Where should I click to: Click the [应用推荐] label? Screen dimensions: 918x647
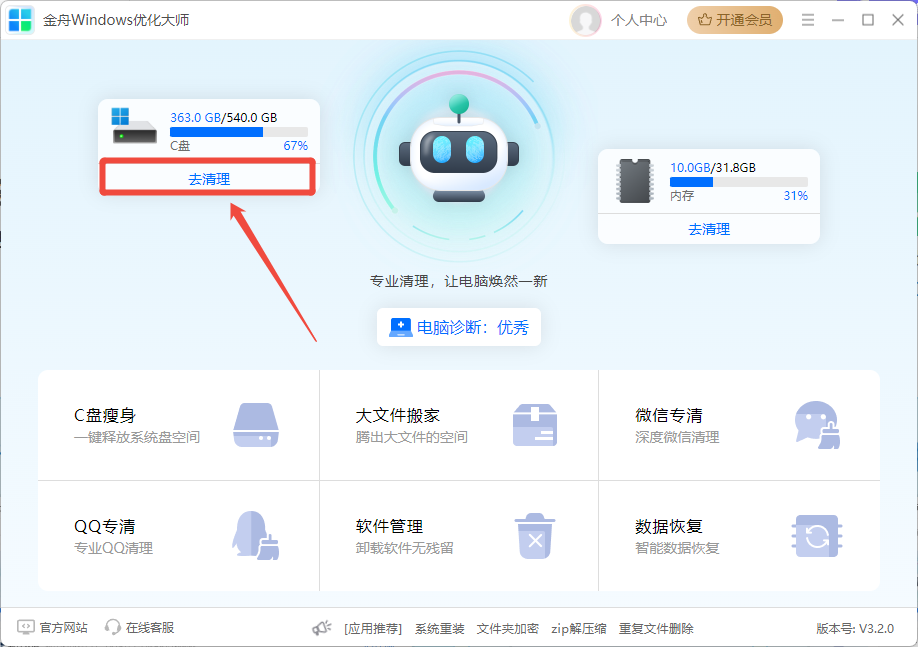tap(373, 629)
